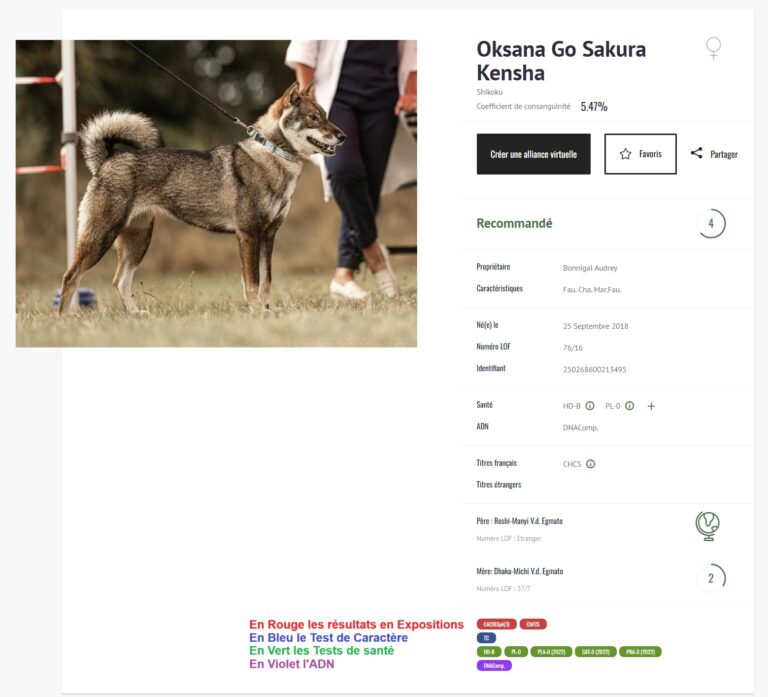Open father Roshi-Manyi V.d. Egmato link

pyautogui.click(x=520, y=521)
